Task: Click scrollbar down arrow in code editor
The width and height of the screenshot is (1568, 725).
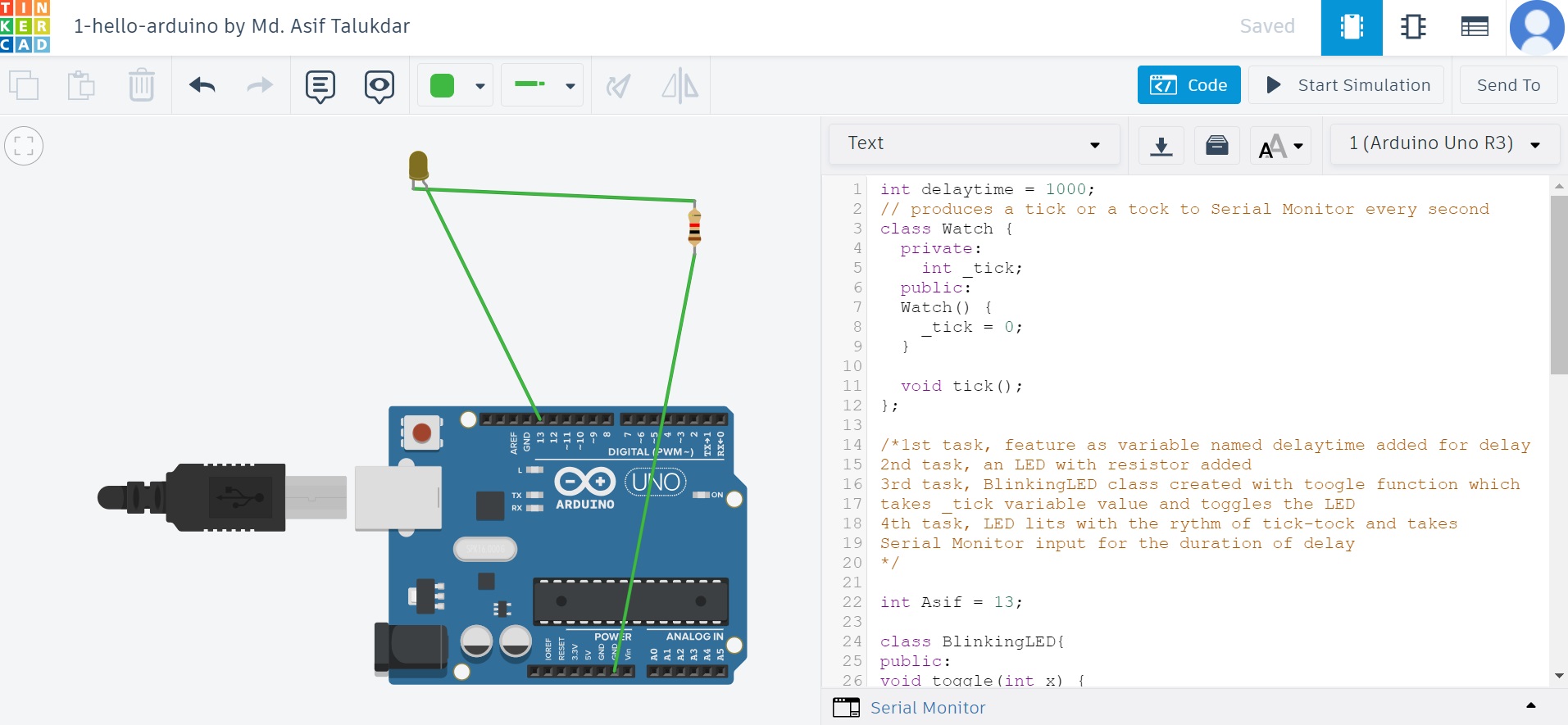Action: [x=1558, y=676]
